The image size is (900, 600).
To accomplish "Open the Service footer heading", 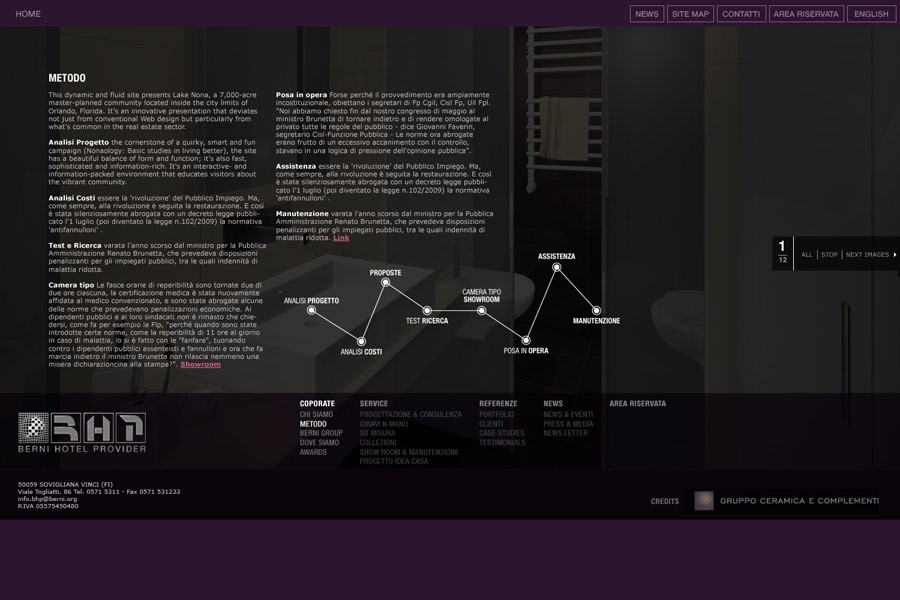I will click(374, 404).
